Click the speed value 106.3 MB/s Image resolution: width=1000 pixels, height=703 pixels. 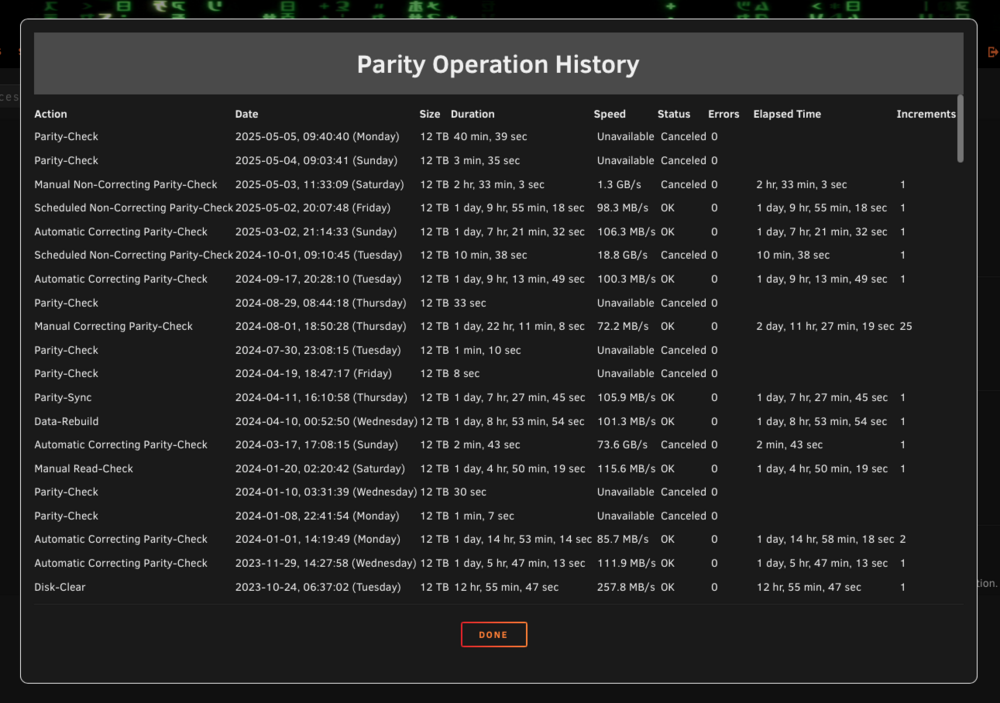(626, 232)
